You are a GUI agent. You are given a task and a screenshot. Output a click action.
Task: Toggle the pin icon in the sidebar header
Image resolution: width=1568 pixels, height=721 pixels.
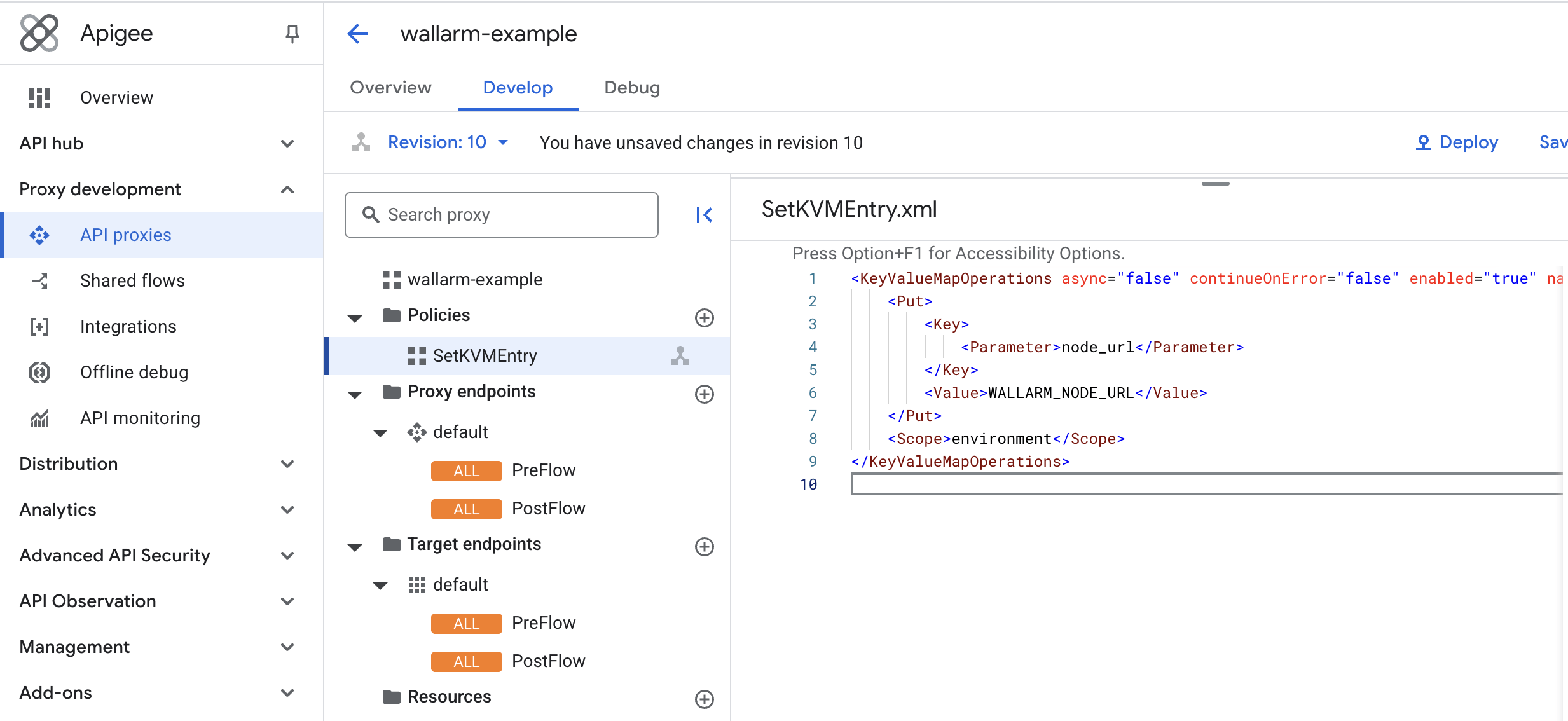(292, 34)
